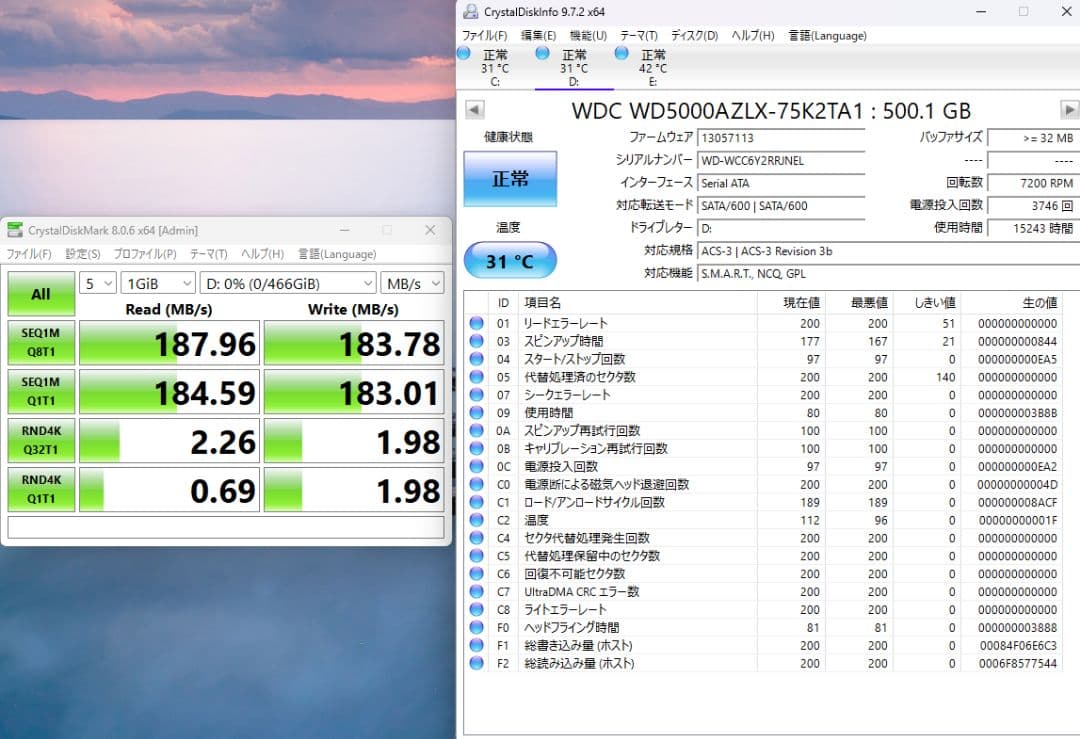Click the left arrow to view previous drive
This screenshot has height=739, width=1080.
[474, 109]
